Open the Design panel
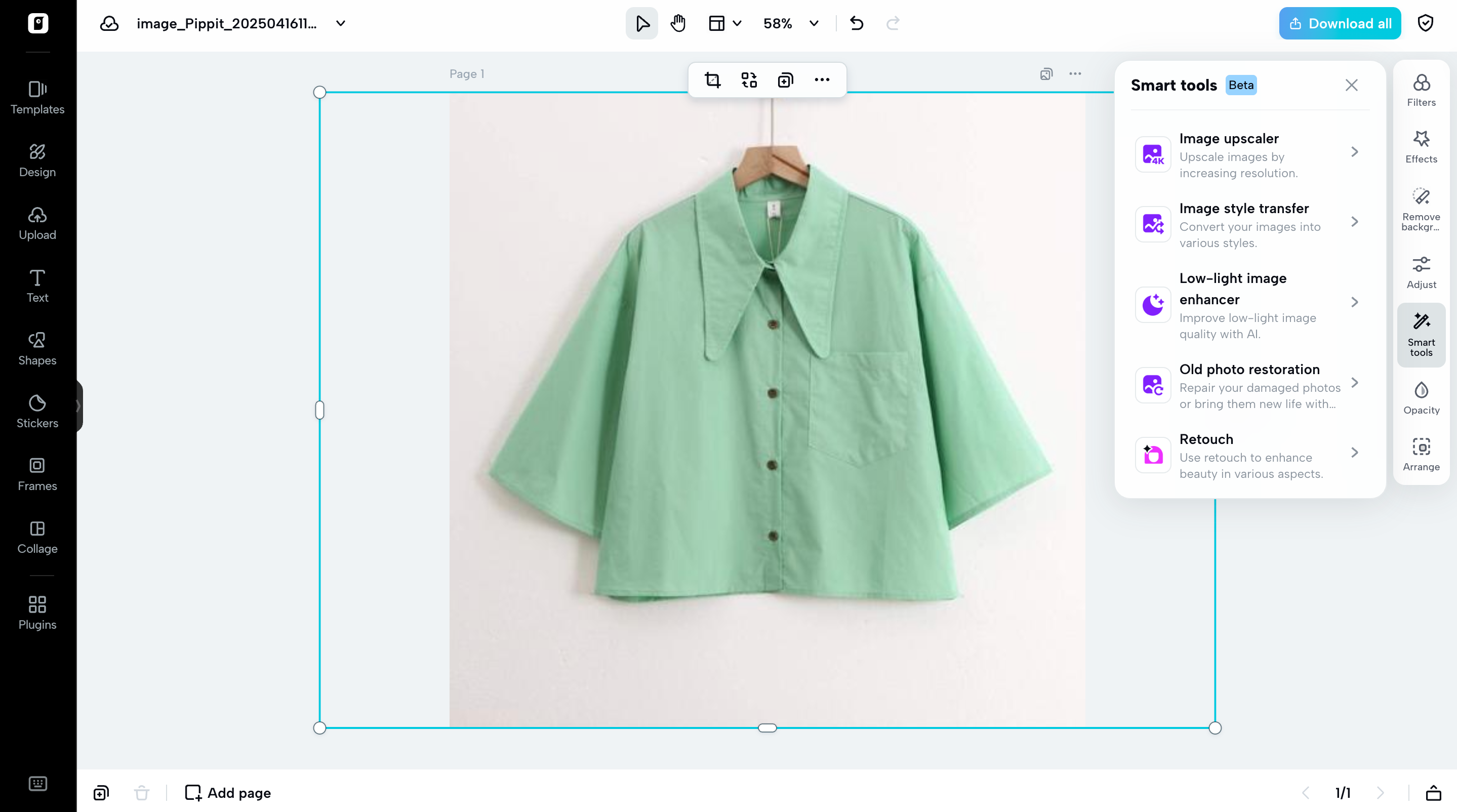Image resolution: width=1457 pixels, height=812 pixels. tap(37, 160)
